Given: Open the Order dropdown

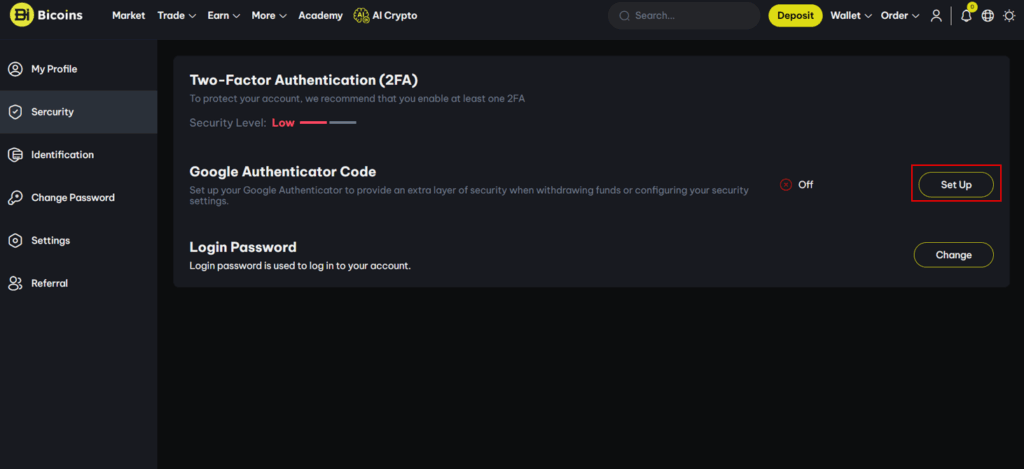Looking at the screenshot, I should pos(900,16).
